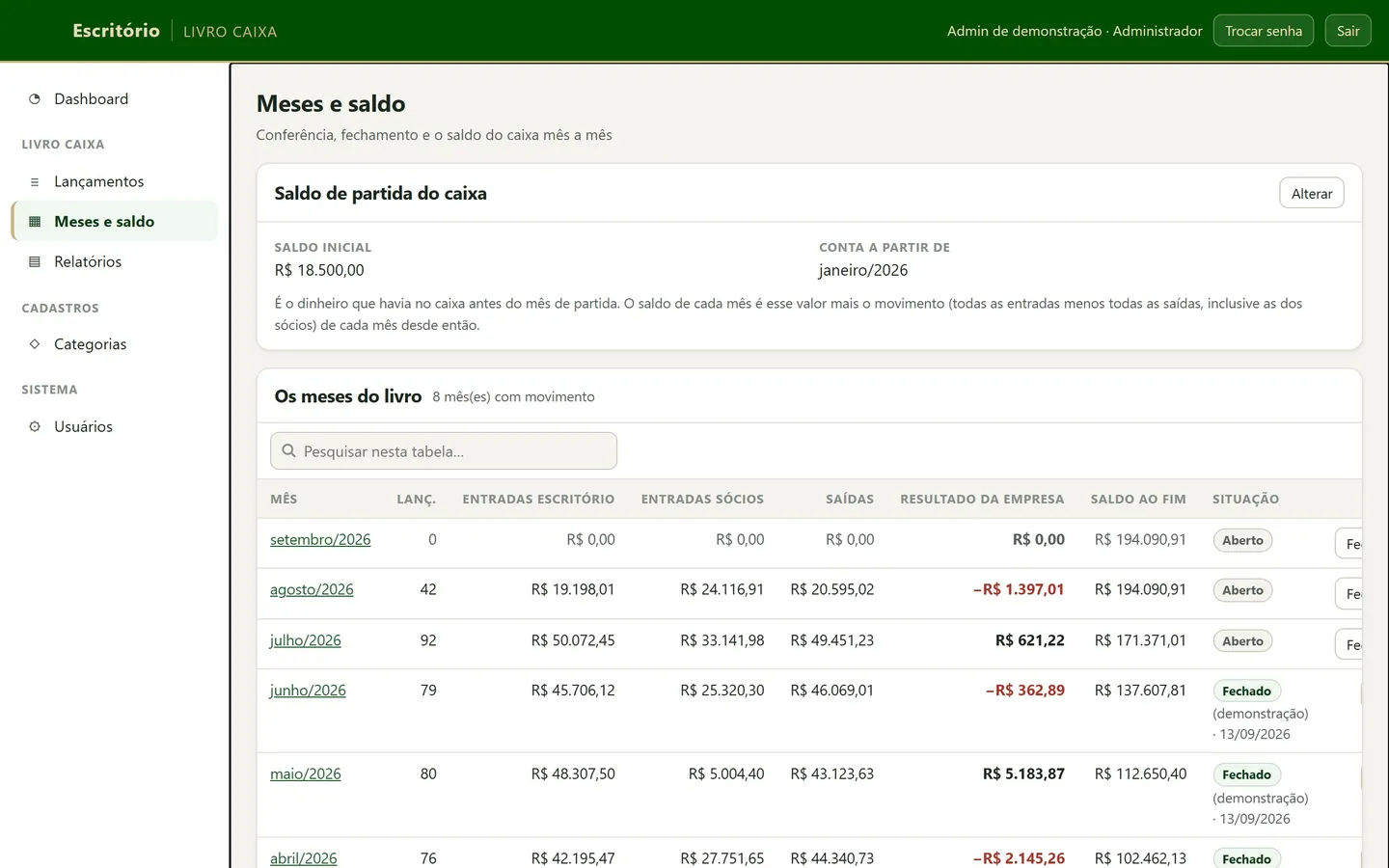
Task: Click the Fechado badge for maio/2026
Action: pyautogui.click(x=1246, y=775)
